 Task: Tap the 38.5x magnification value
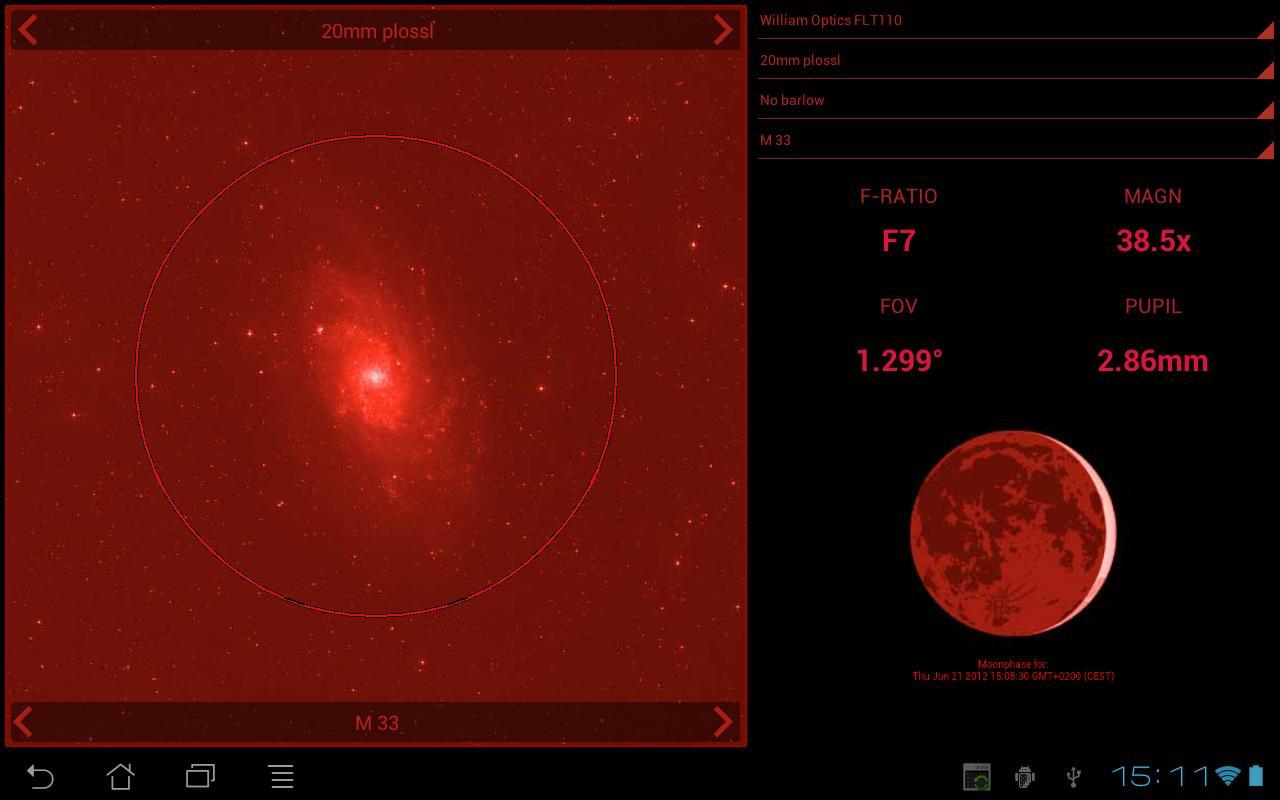[x=1153, y=241]
